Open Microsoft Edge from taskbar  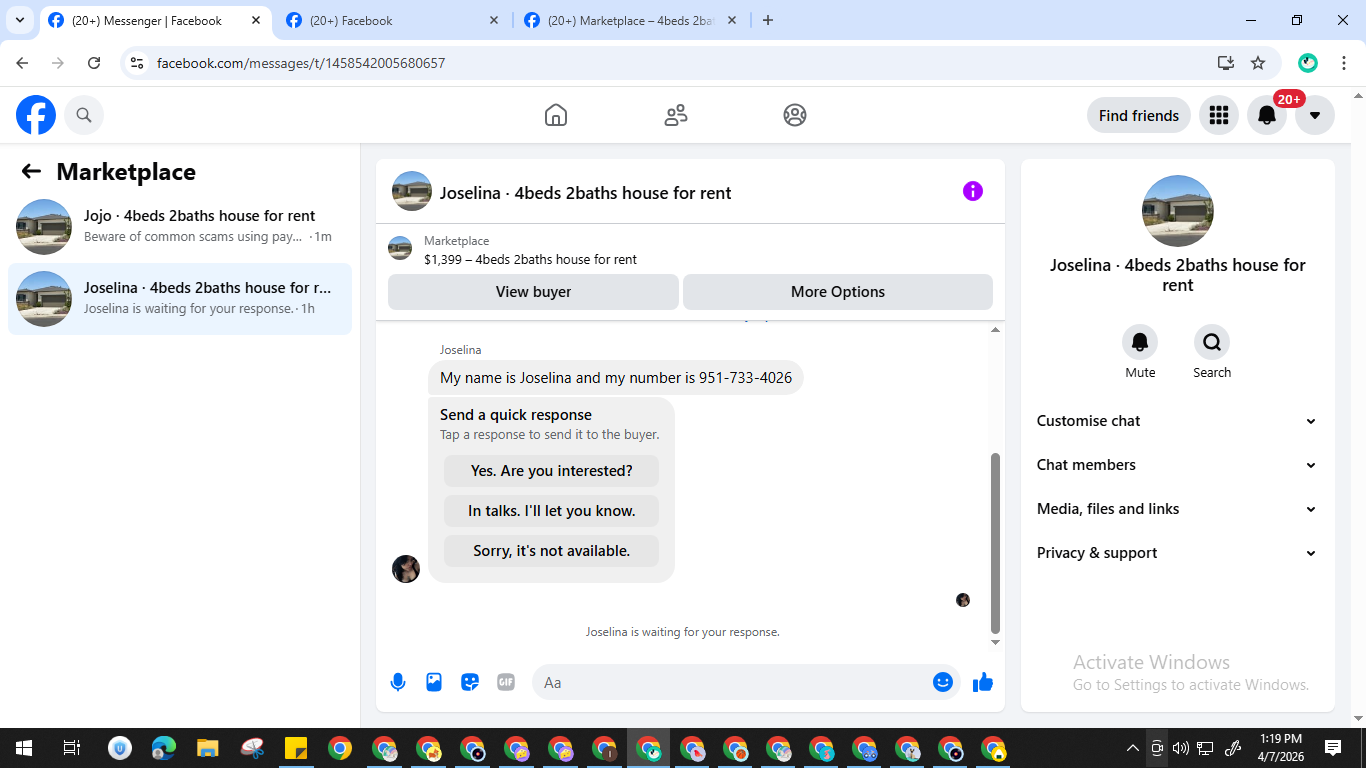[163, 748]
